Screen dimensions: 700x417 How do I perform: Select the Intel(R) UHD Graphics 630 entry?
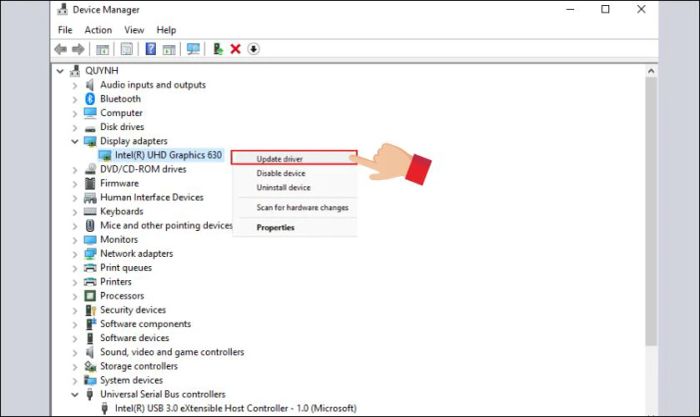pyautogui.click(x=168, y=155)
